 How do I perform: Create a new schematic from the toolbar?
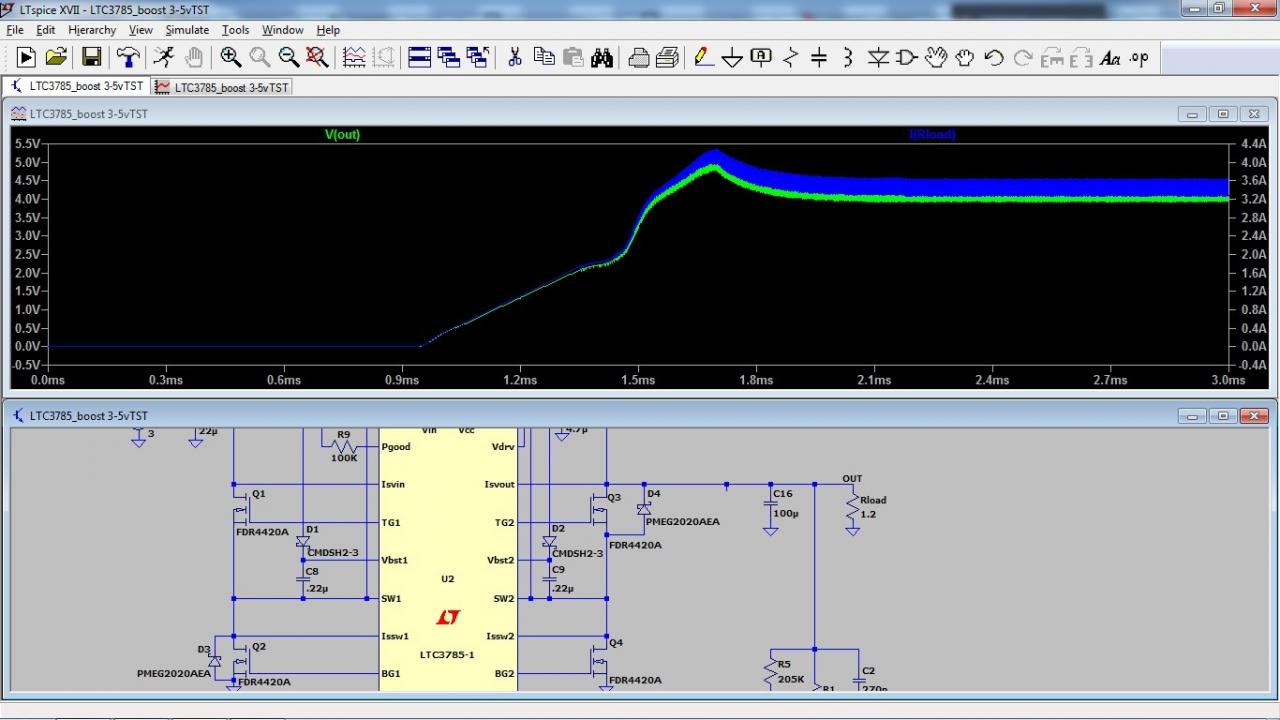tap(26, 57)
